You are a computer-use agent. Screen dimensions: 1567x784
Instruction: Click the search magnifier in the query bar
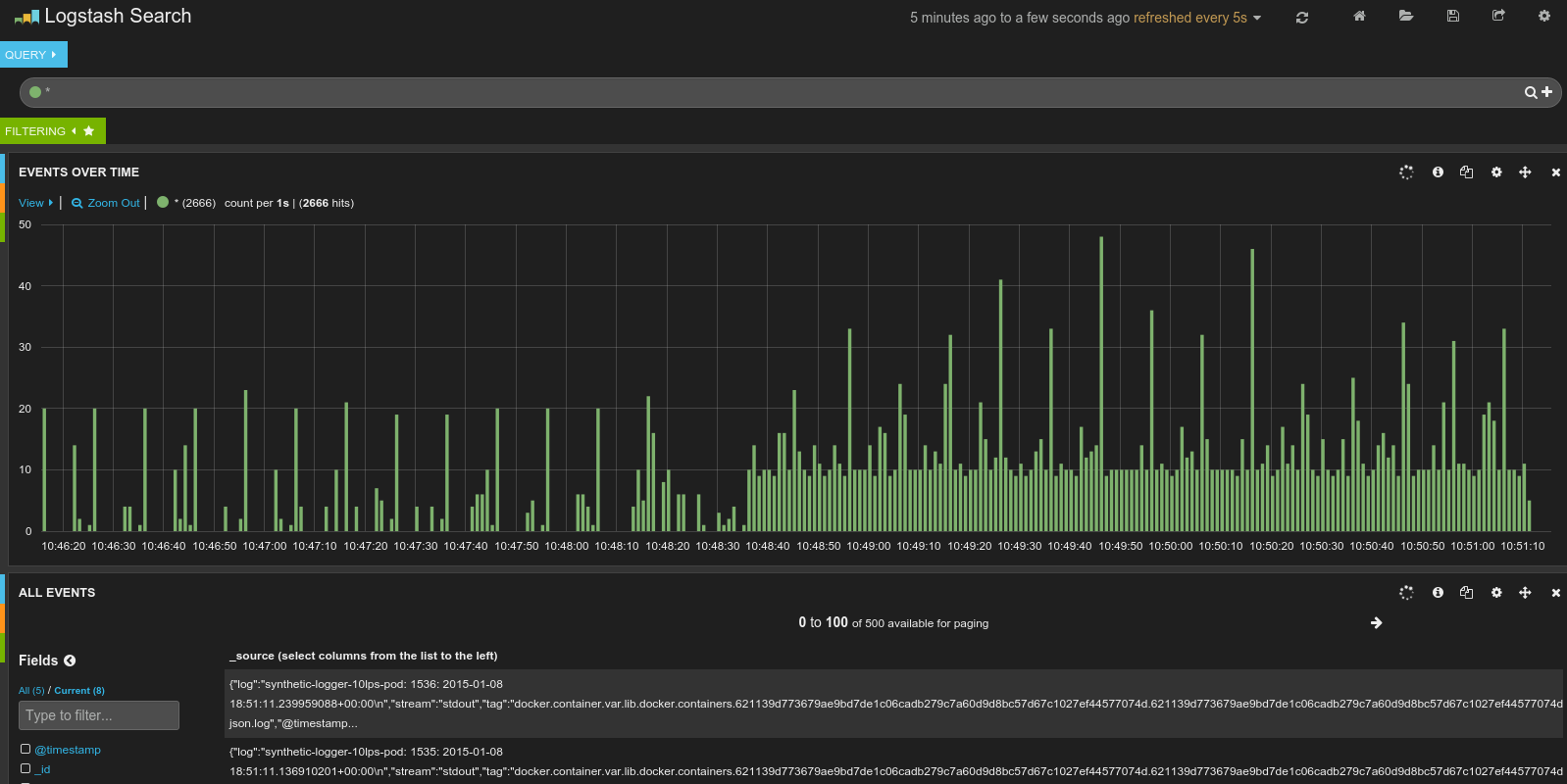coord(1530,92)
